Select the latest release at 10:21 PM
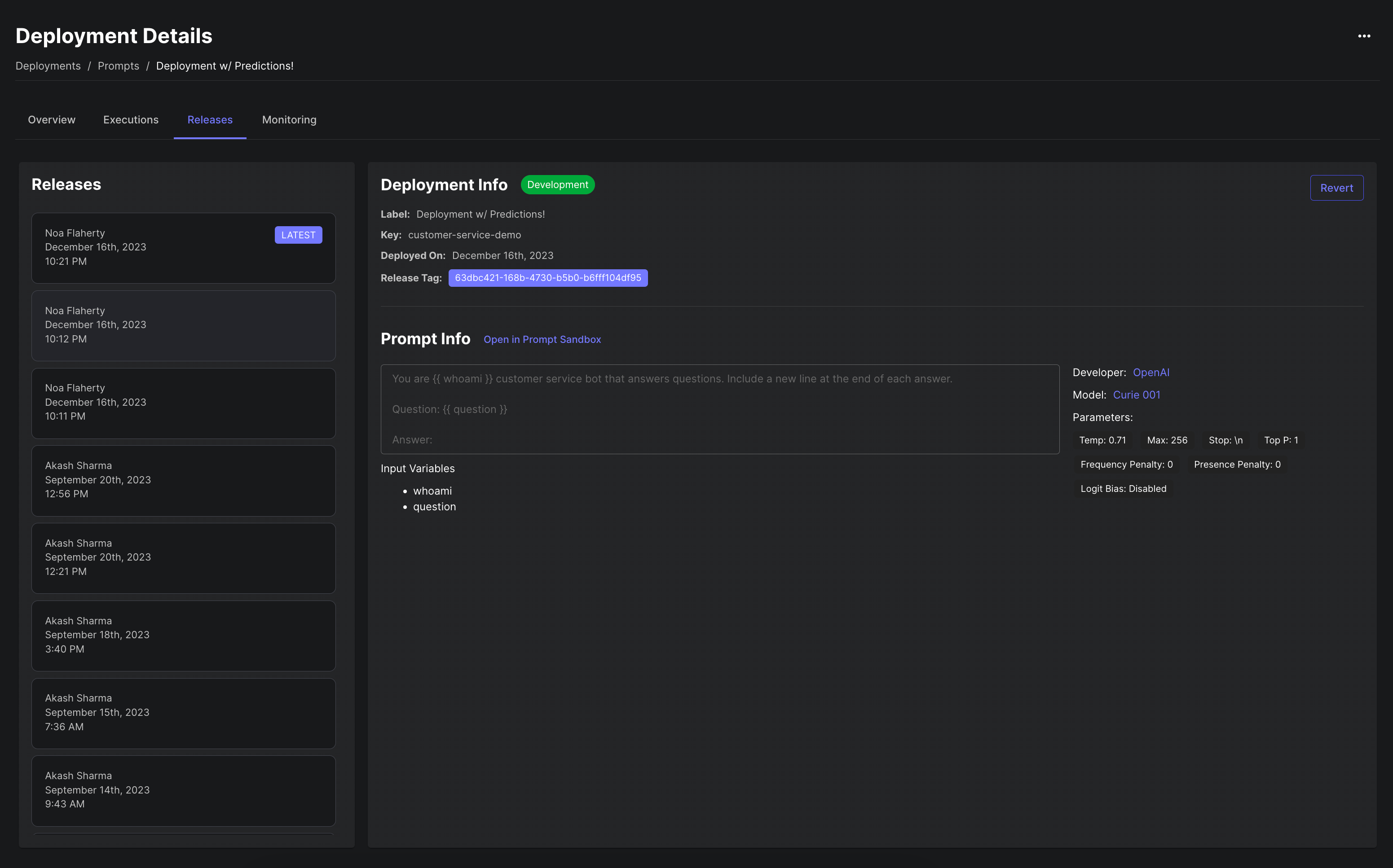The image size is (1393, 868). point(183,248)
